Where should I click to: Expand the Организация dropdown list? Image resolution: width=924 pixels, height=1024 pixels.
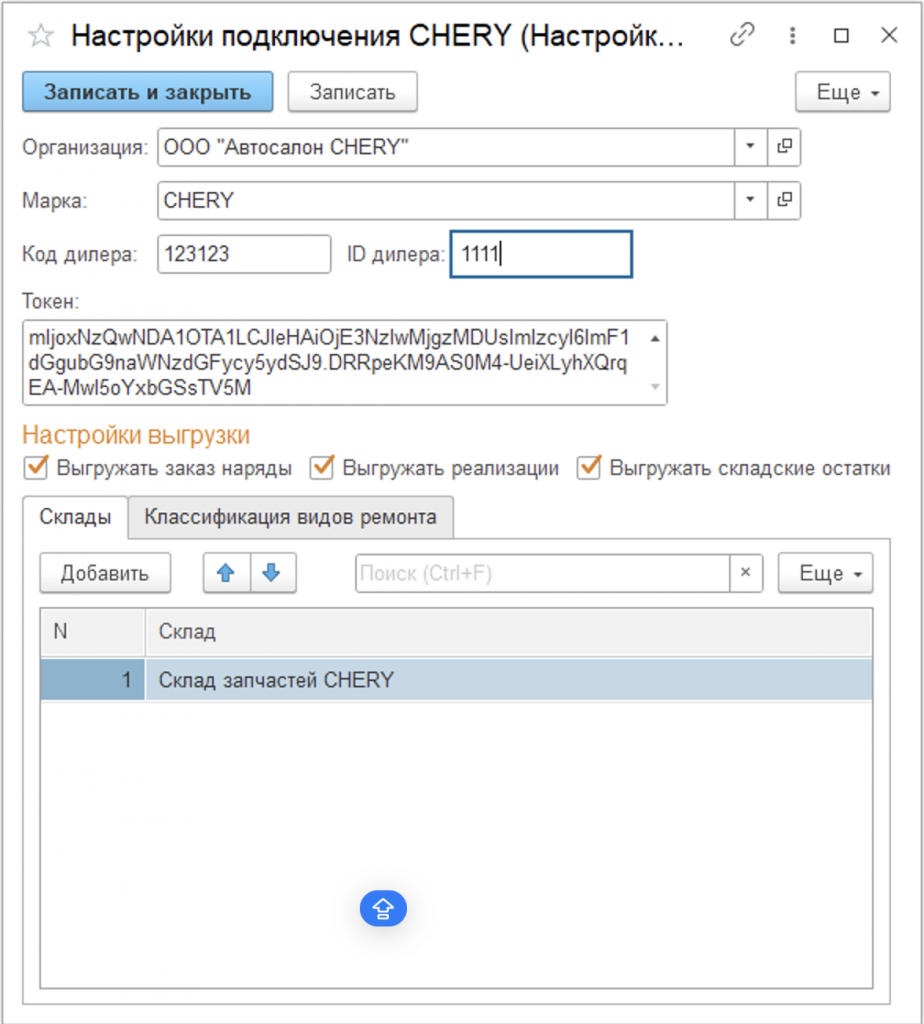[750, 147]
